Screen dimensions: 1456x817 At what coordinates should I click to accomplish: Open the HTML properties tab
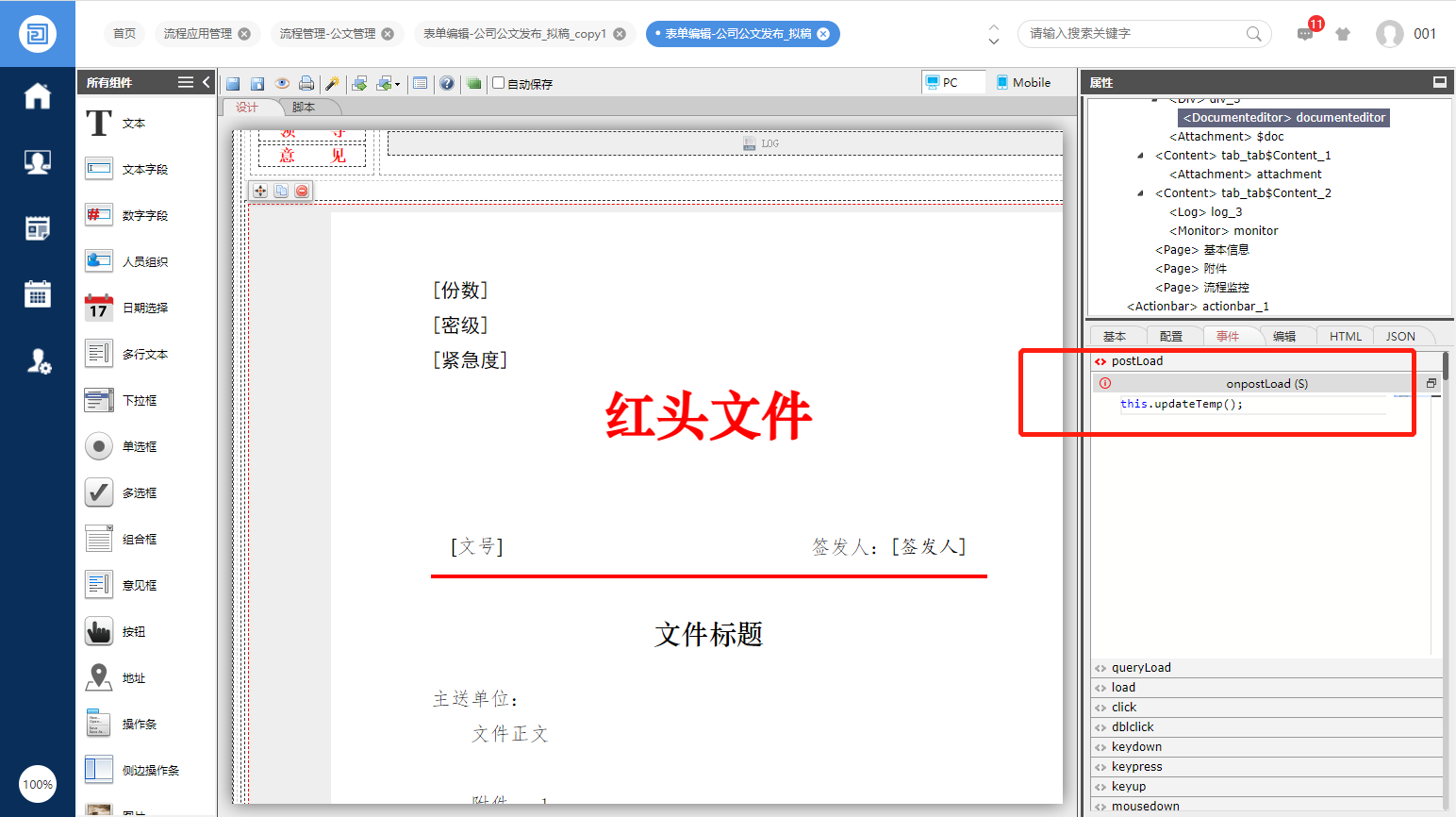[x=1346, y=336]
